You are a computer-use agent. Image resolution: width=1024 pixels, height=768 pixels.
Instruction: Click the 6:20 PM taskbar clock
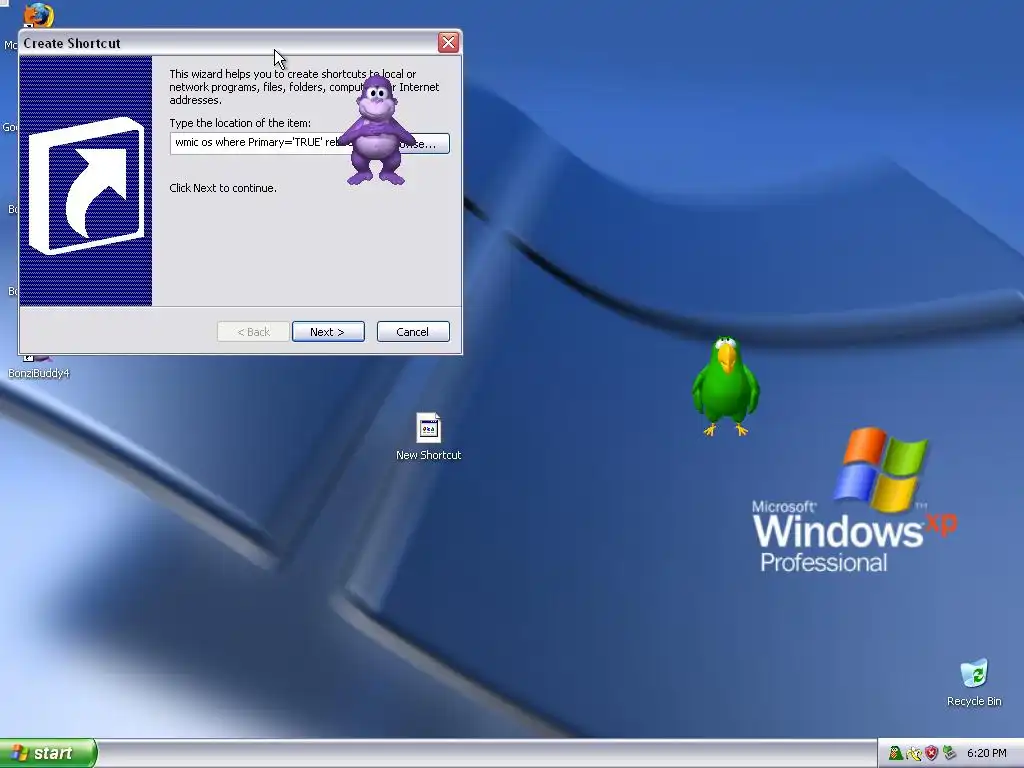click(x=986, y=754)
